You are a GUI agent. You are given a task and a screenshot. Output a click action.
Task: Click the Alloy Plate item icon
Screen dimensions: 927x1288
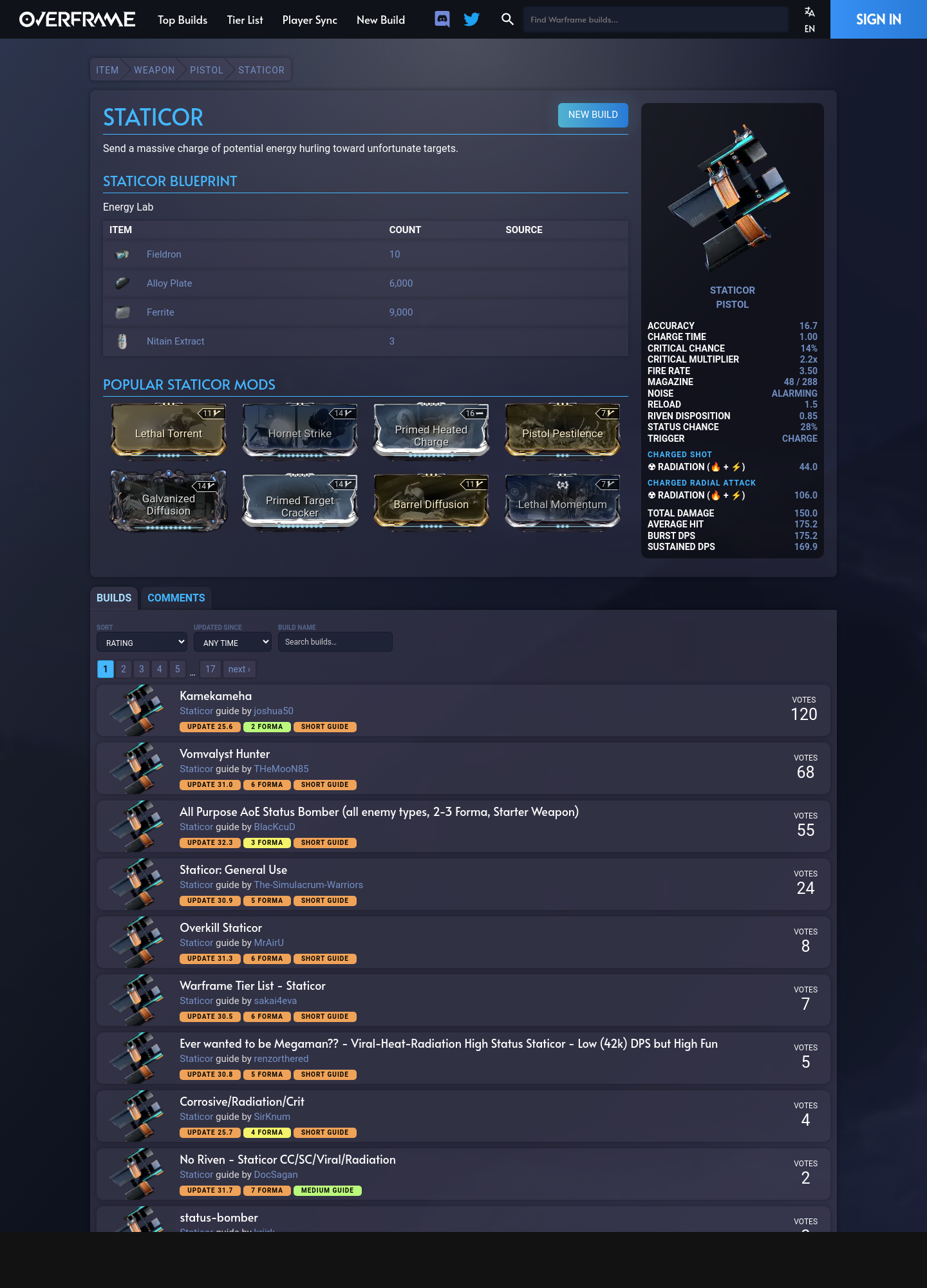coord(122,283)
